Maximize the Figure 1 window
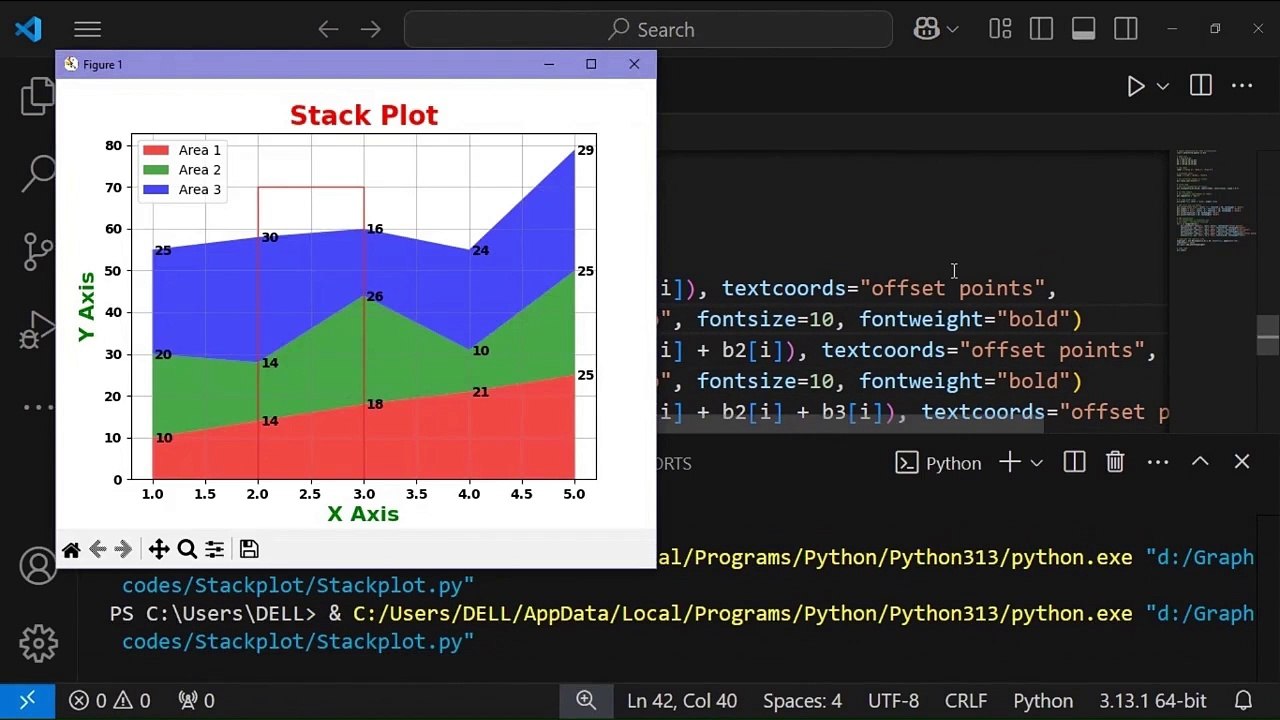1280x720 pixels. 591,64
